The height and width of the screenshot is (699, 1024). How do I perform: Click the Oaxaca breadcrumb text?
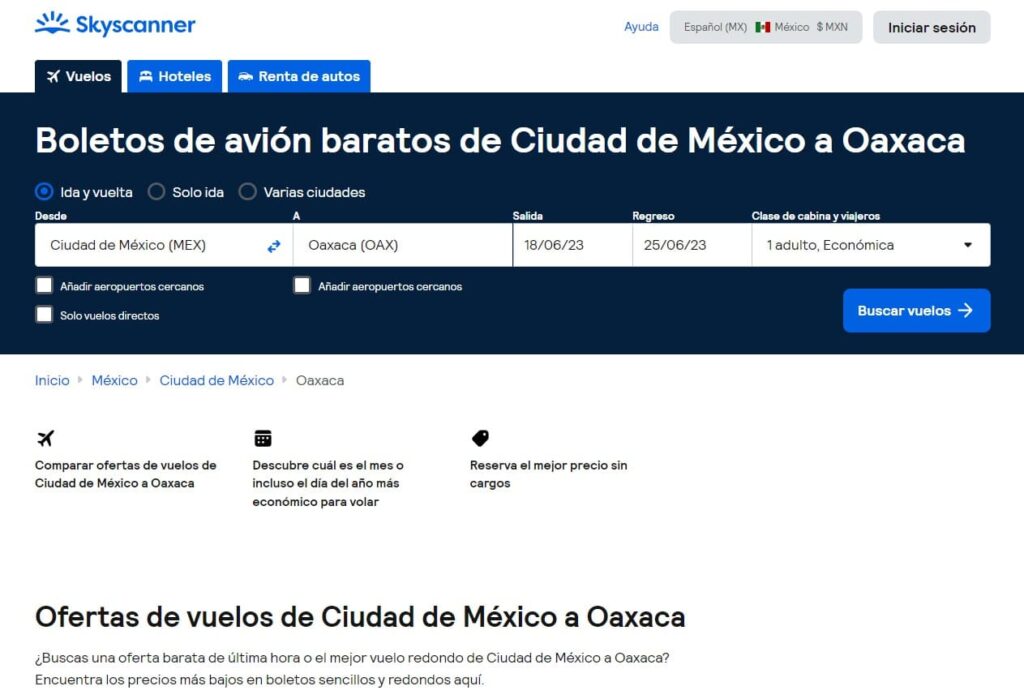pyautogui.click(x=320, y=380)
